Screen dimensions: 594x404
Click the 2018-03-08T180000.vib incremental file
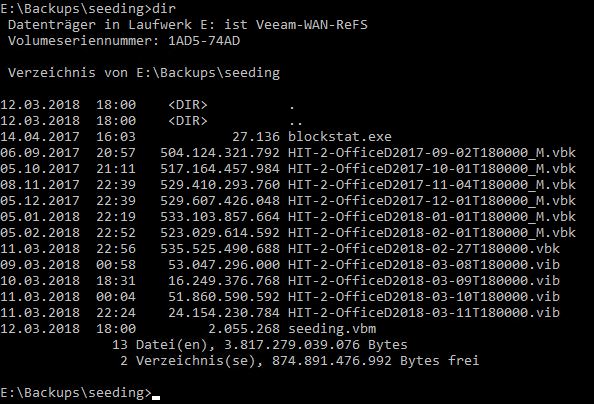pyautogui.click(x=424, y=265)
